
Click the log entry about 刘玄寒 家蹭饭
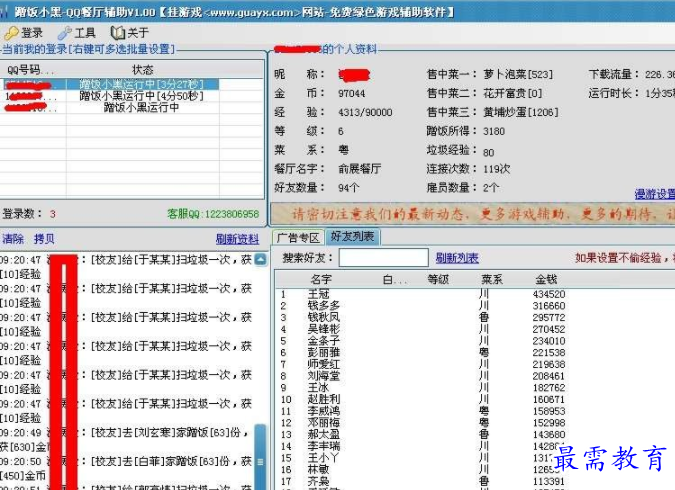point(127,439)
